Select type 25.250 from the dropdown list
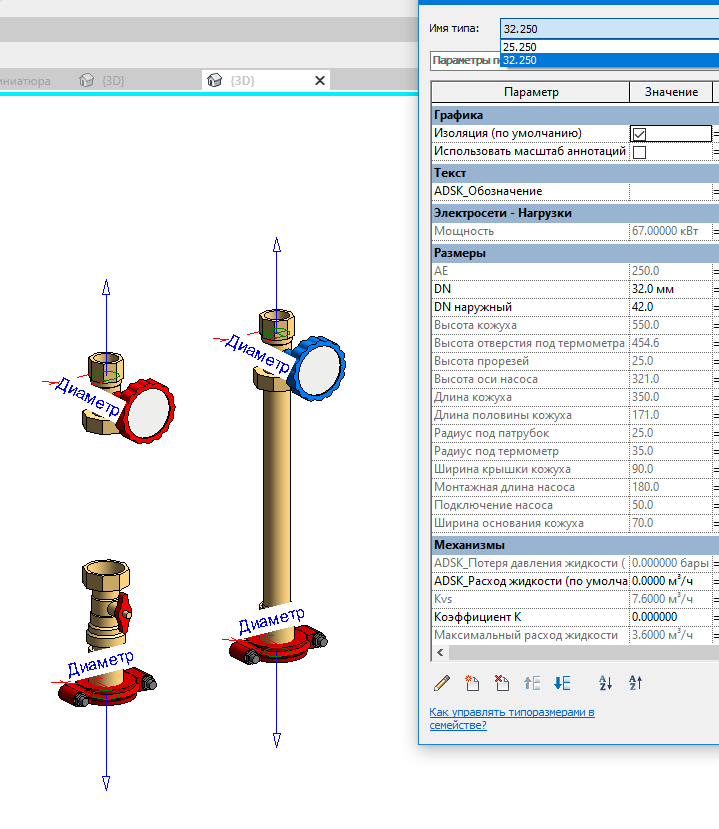 520,47
